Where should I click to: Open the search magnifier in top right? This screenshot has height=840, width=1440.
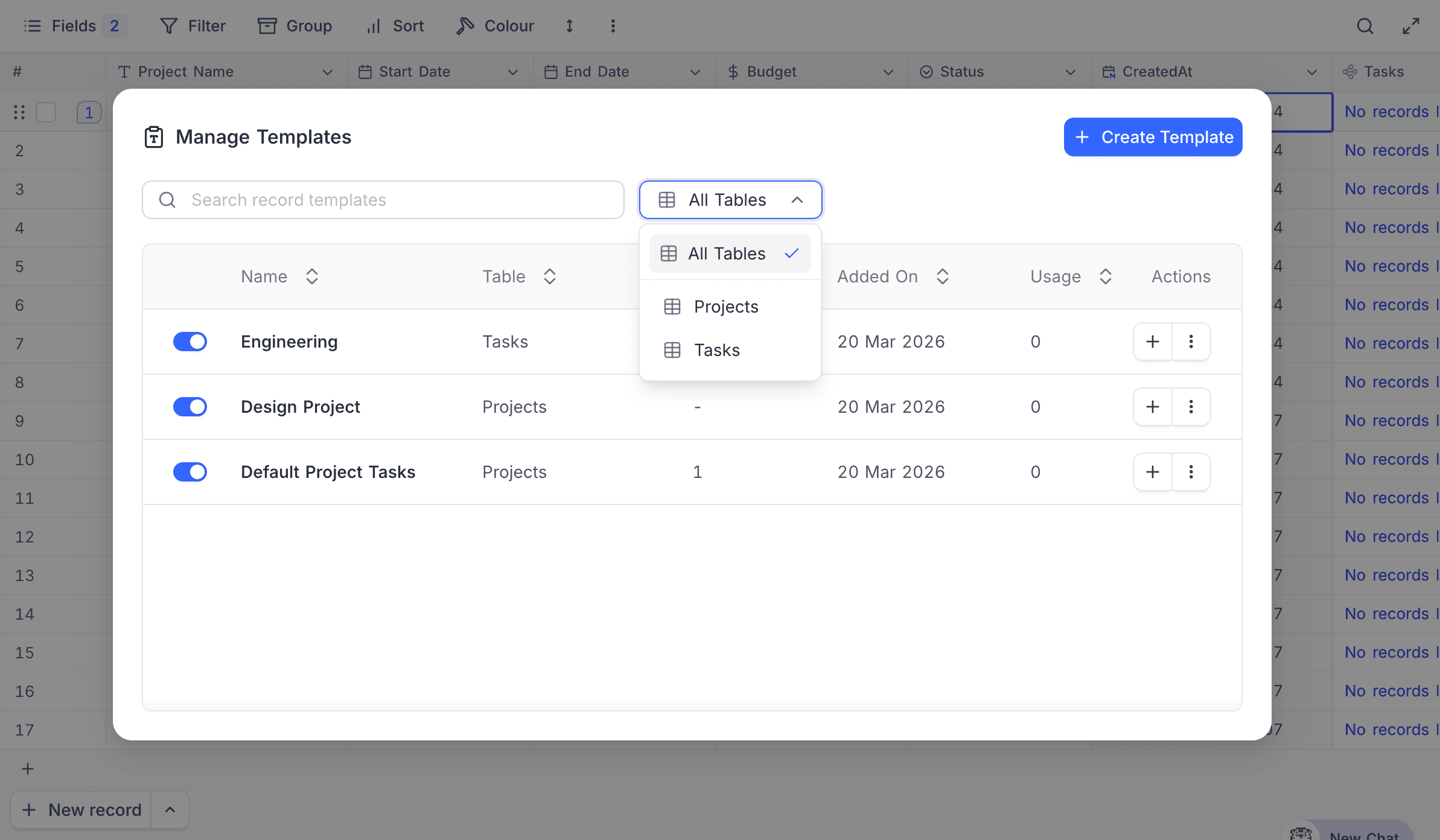1366,26
